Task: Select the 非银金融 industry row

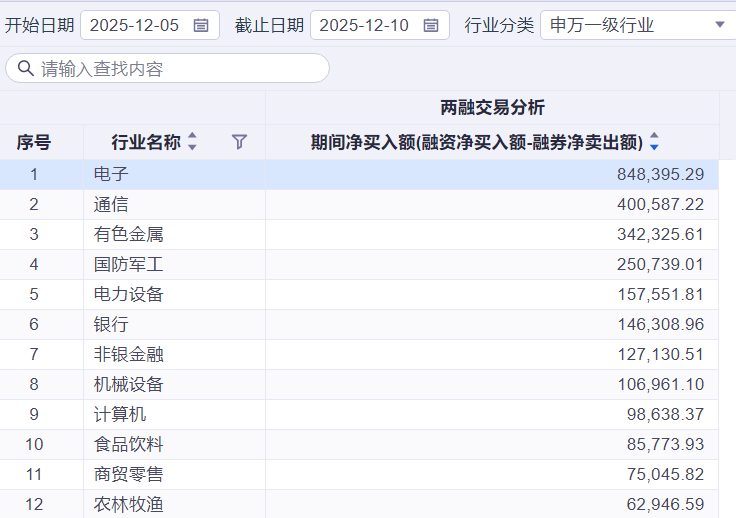Action: click(359, 355)
